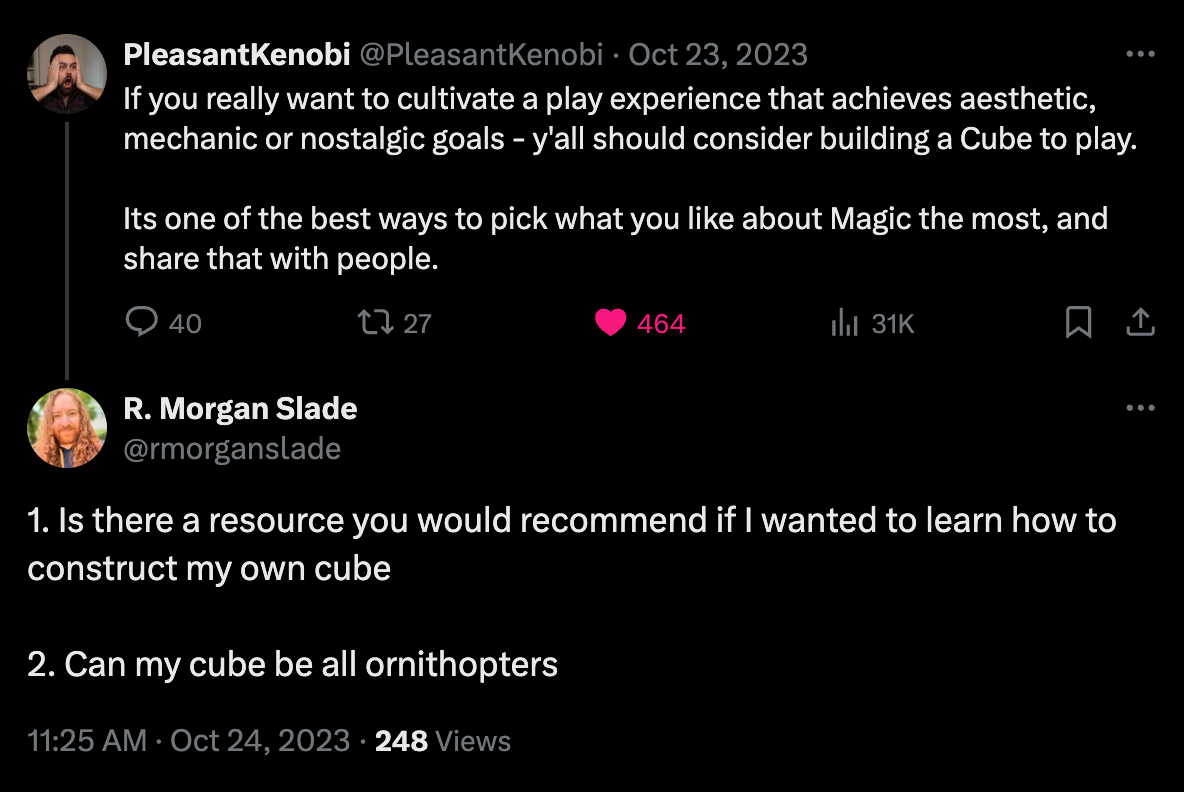The height and width of the screenshot is (792, 1184).
Task: Click the @rmorganslade handle
Action: [x=232, y=449]
